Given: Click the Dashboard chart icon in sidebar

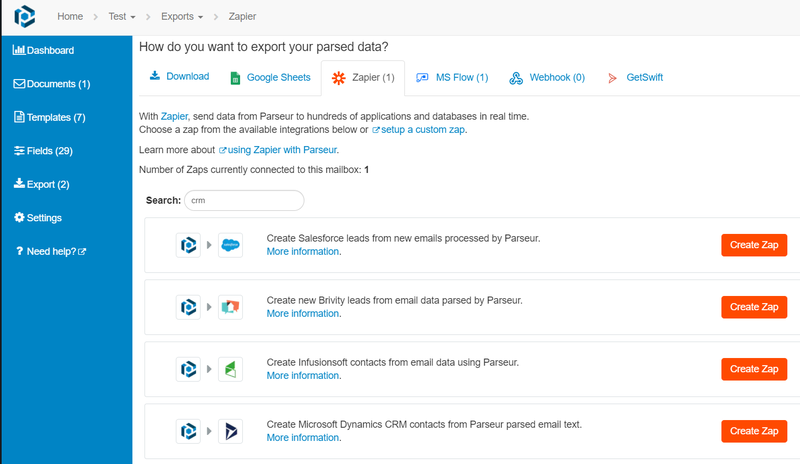Looking at the screenshot, I should point(19,50).
